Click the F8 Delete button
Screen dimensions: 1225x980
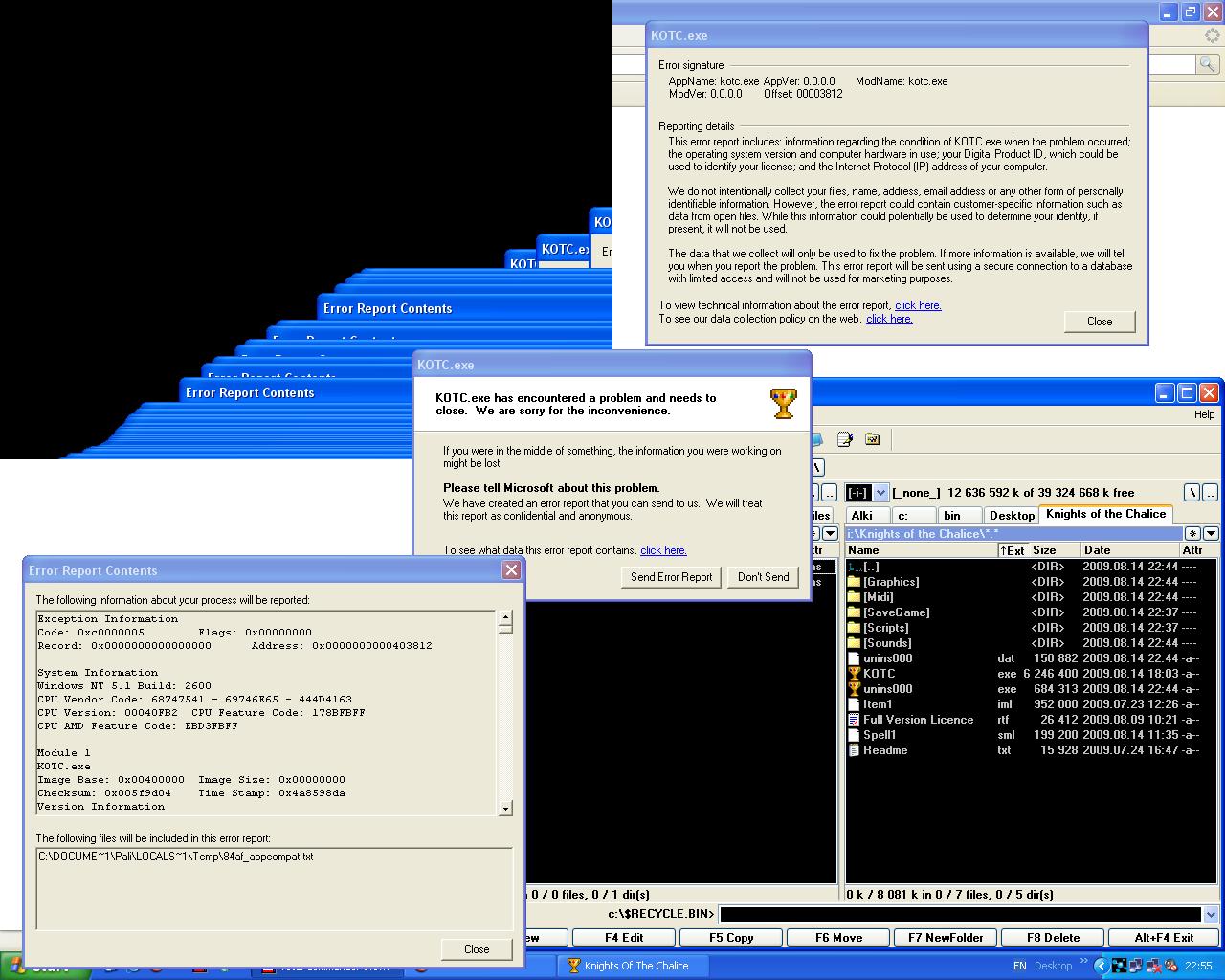1053,938
